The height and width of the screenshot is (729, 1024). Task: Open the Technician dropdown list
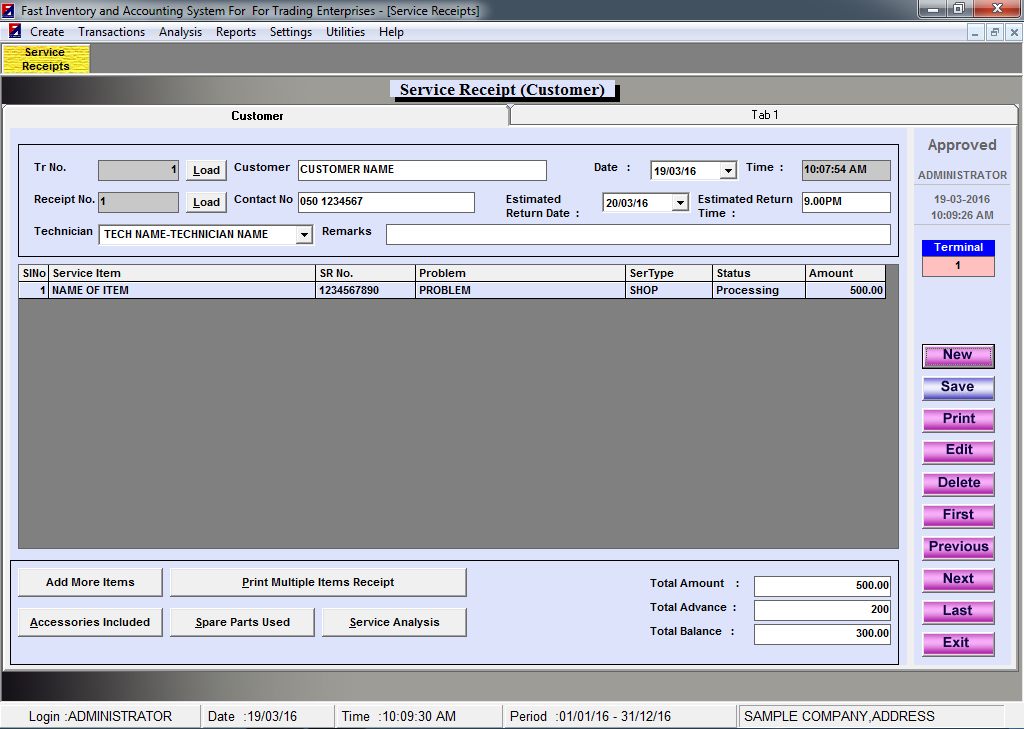tap(304, 235)
